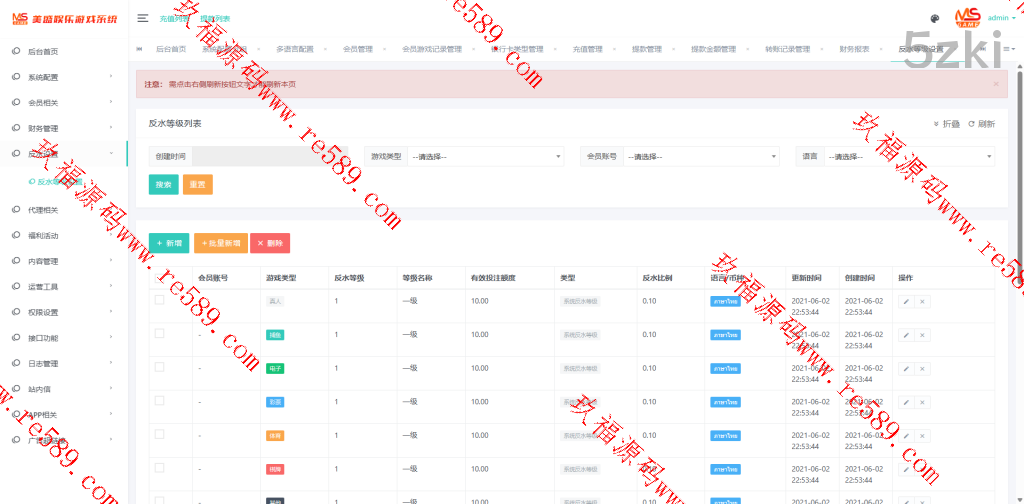
Task: Click the edit pencil icon in first row
Action: click(906, 301)
